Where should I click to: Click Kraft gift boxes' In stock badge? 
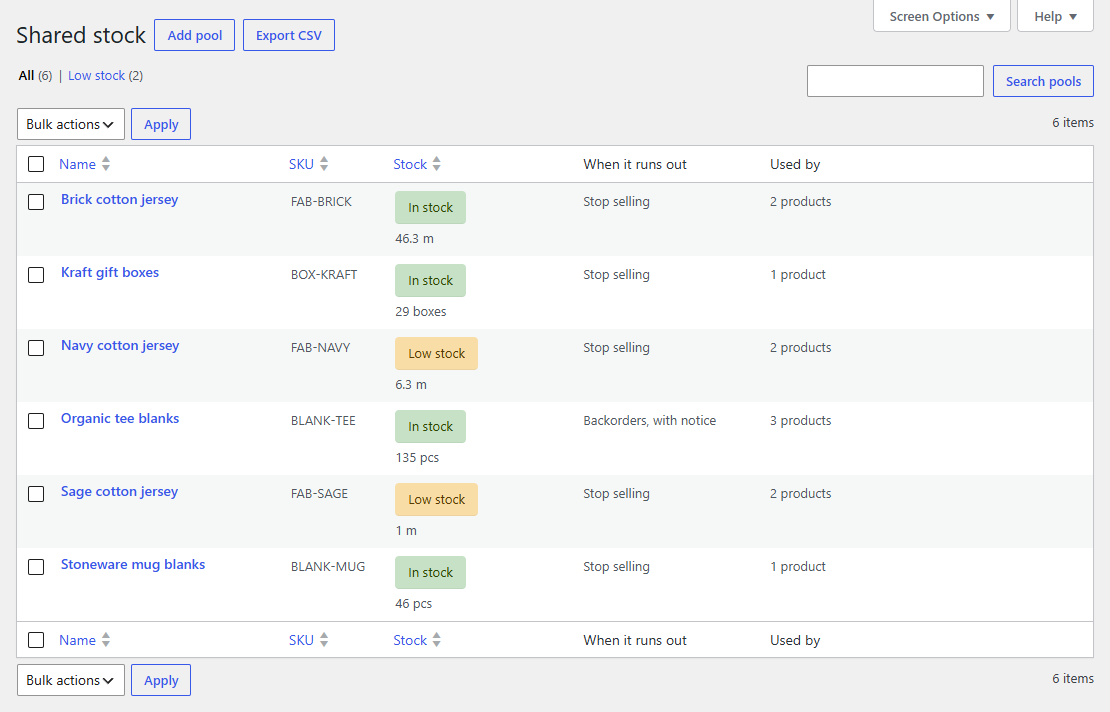[430, 280]
